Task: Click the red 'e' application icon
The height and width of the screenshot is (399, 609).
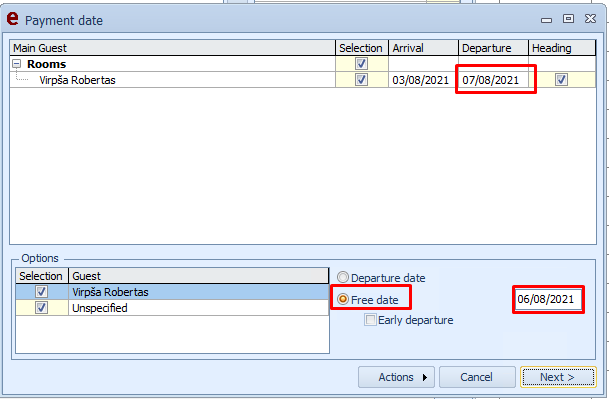Action: point(12,19)
